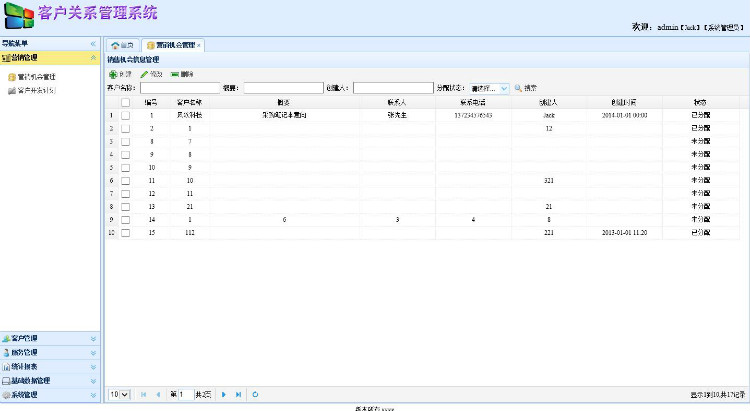
Task: Go to the next page in pagination
Action: tap(223, 395)
